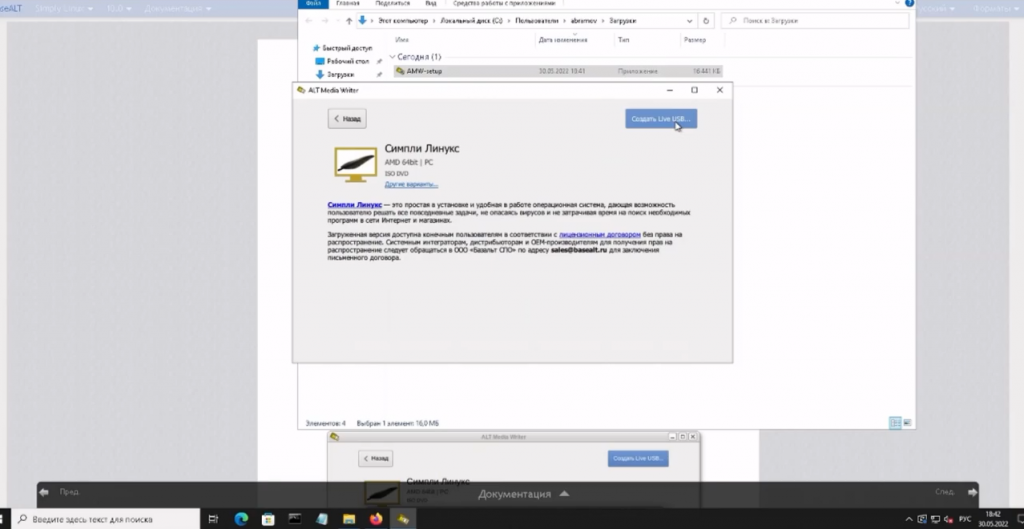Open Microsoft Edge from the taskbar
The width and height of the screenshot is (1024, 529).
[241, 519]
